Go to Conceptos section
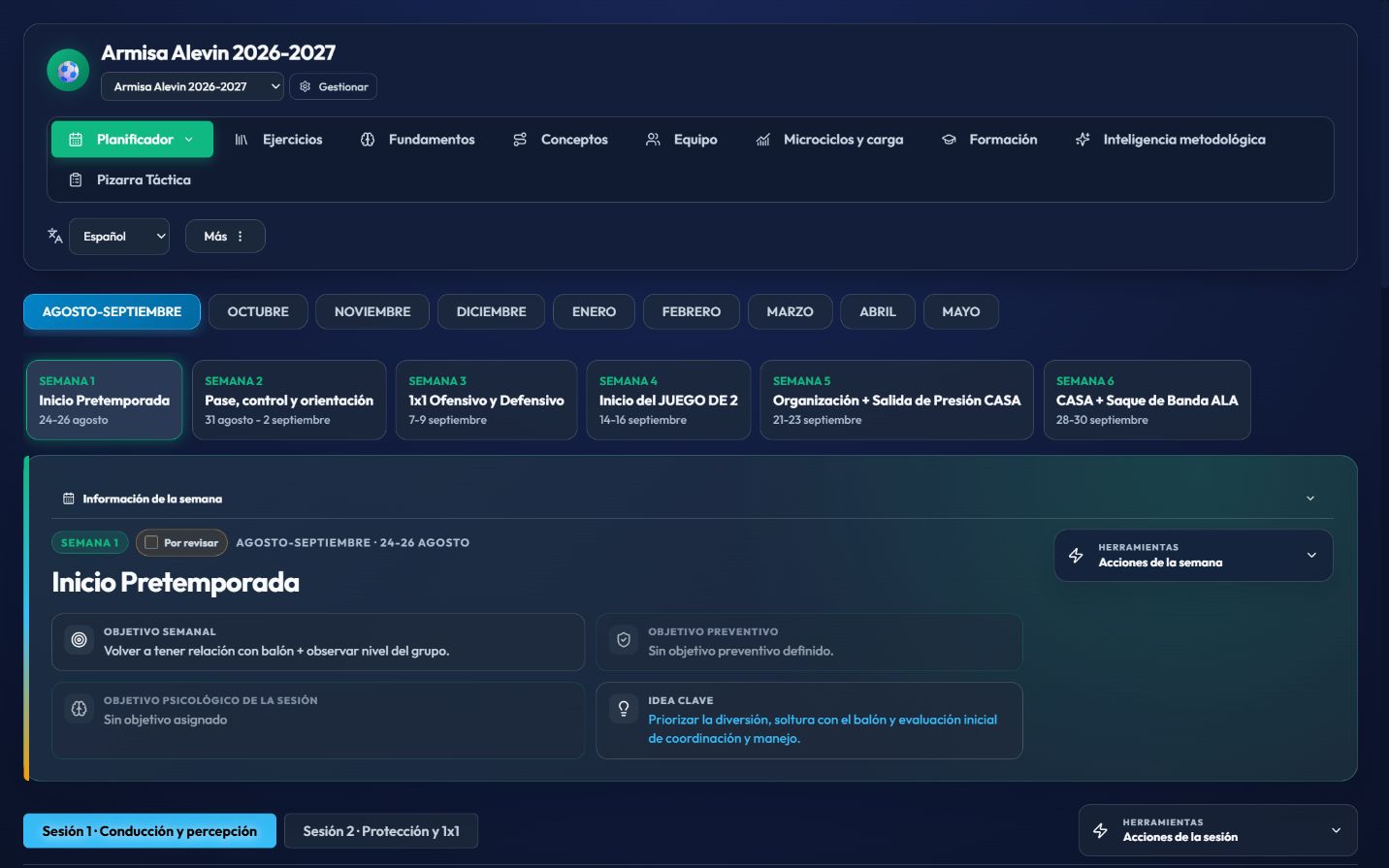This screenshot has height=868, width=1389. click(560, 140)
